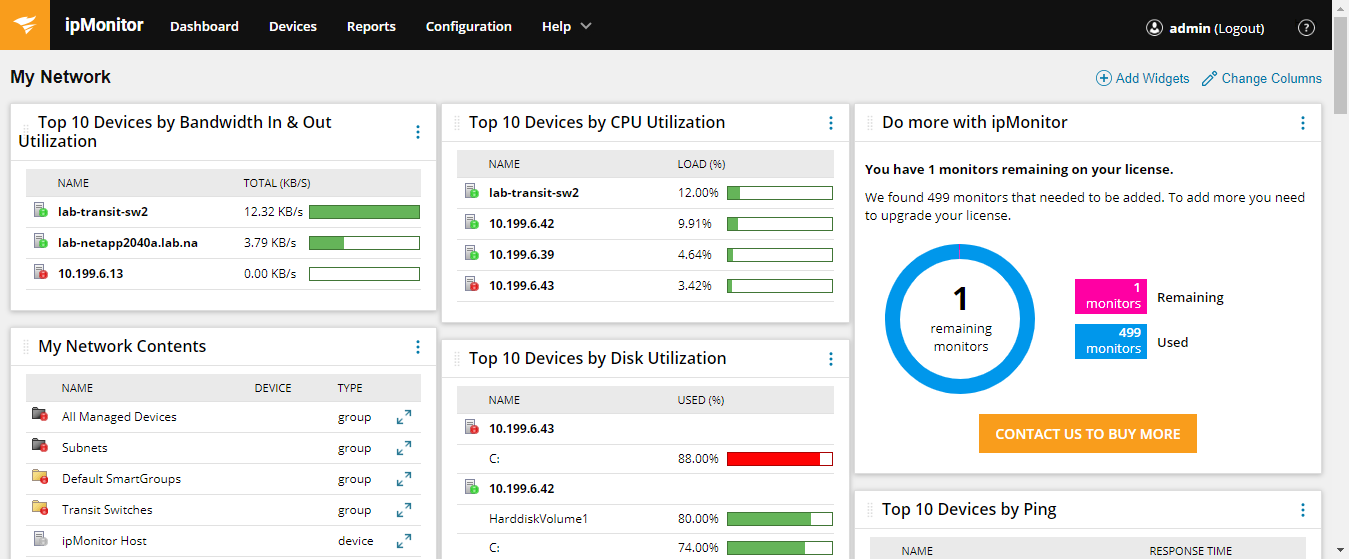Click the pink 1 monitors Remaining swatch
The image size is (1349, 559).
tap(1111, 297)
